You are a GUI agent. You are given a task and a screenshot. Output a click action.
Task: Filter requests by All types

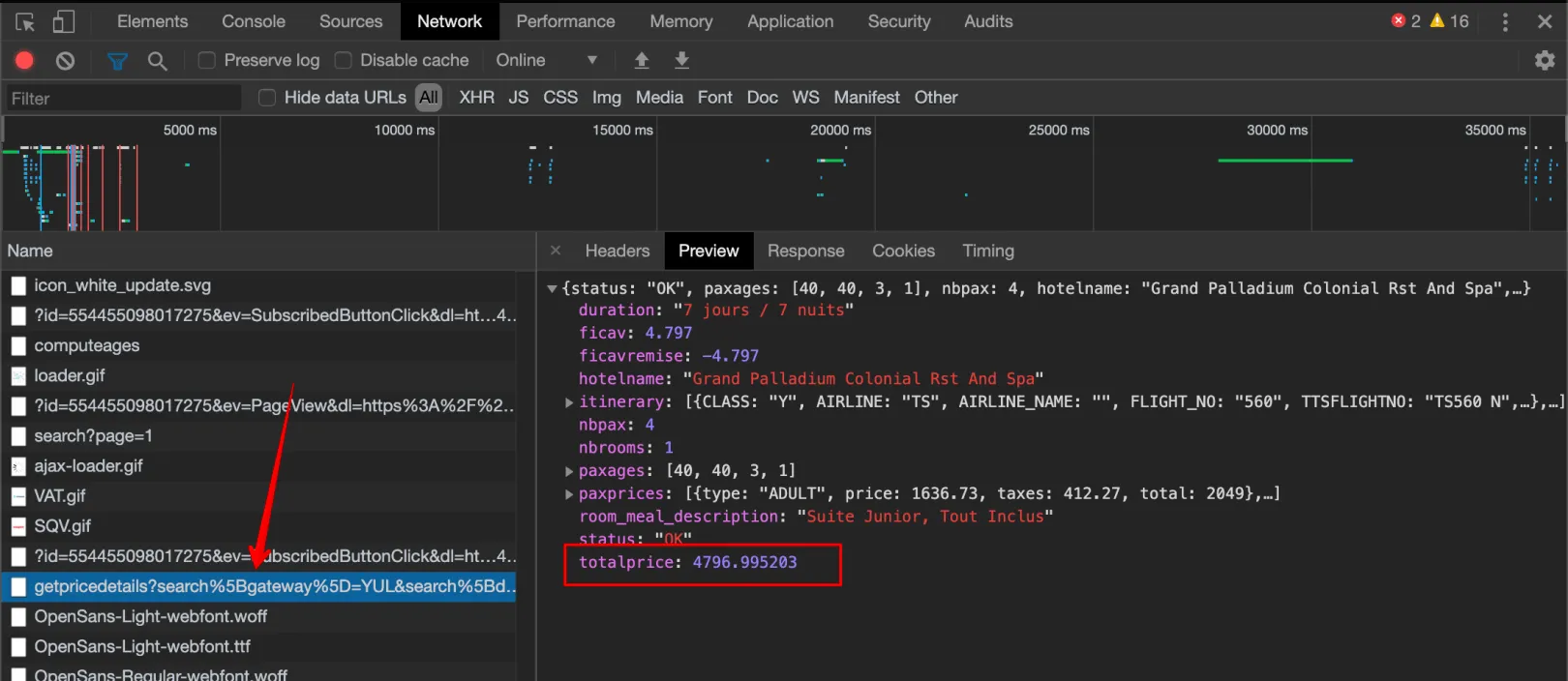(x=429, y=97)
